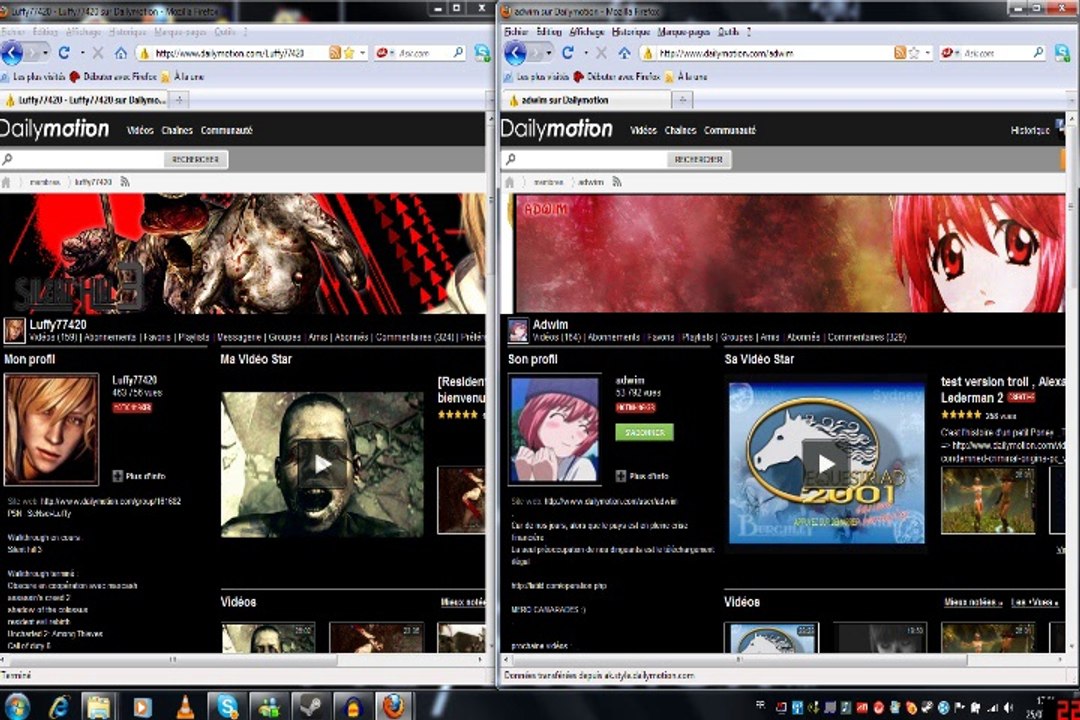Viewport: 1080px width, 720px height.
Task: Open Internet Explorer from the taskbar
Action: [61, 706]
